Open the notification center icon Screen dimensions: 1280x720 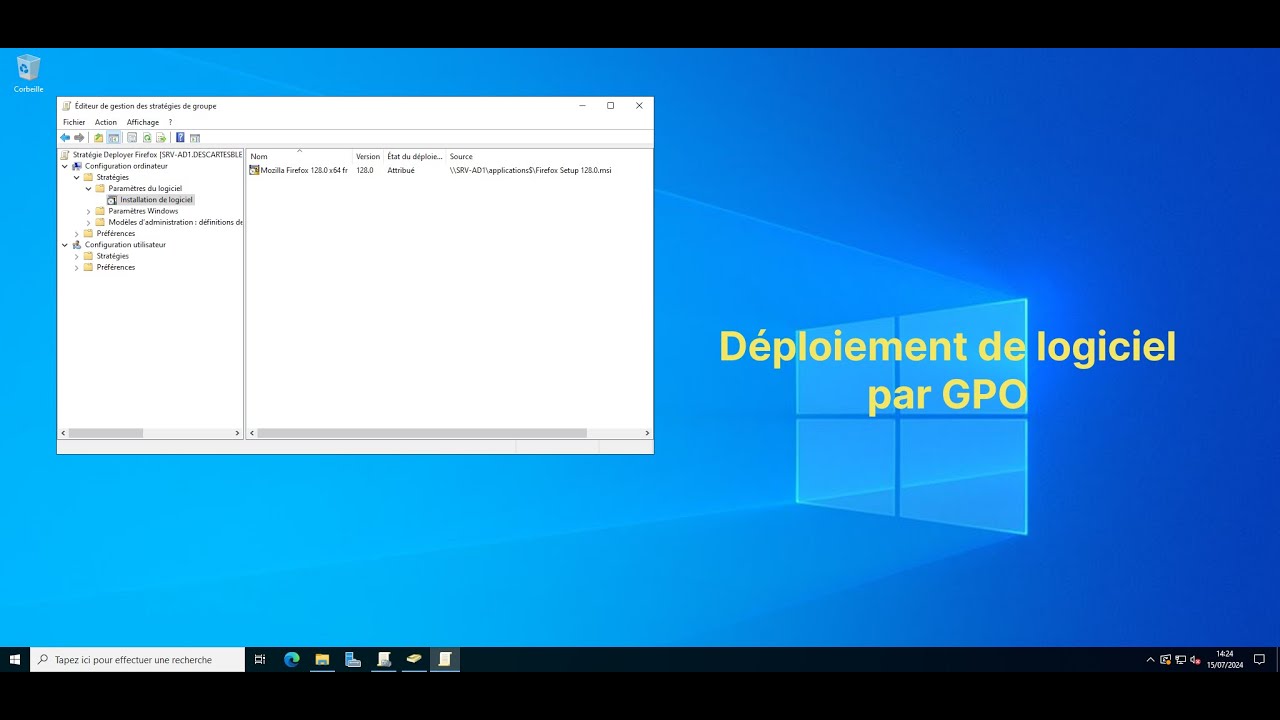1259,659
